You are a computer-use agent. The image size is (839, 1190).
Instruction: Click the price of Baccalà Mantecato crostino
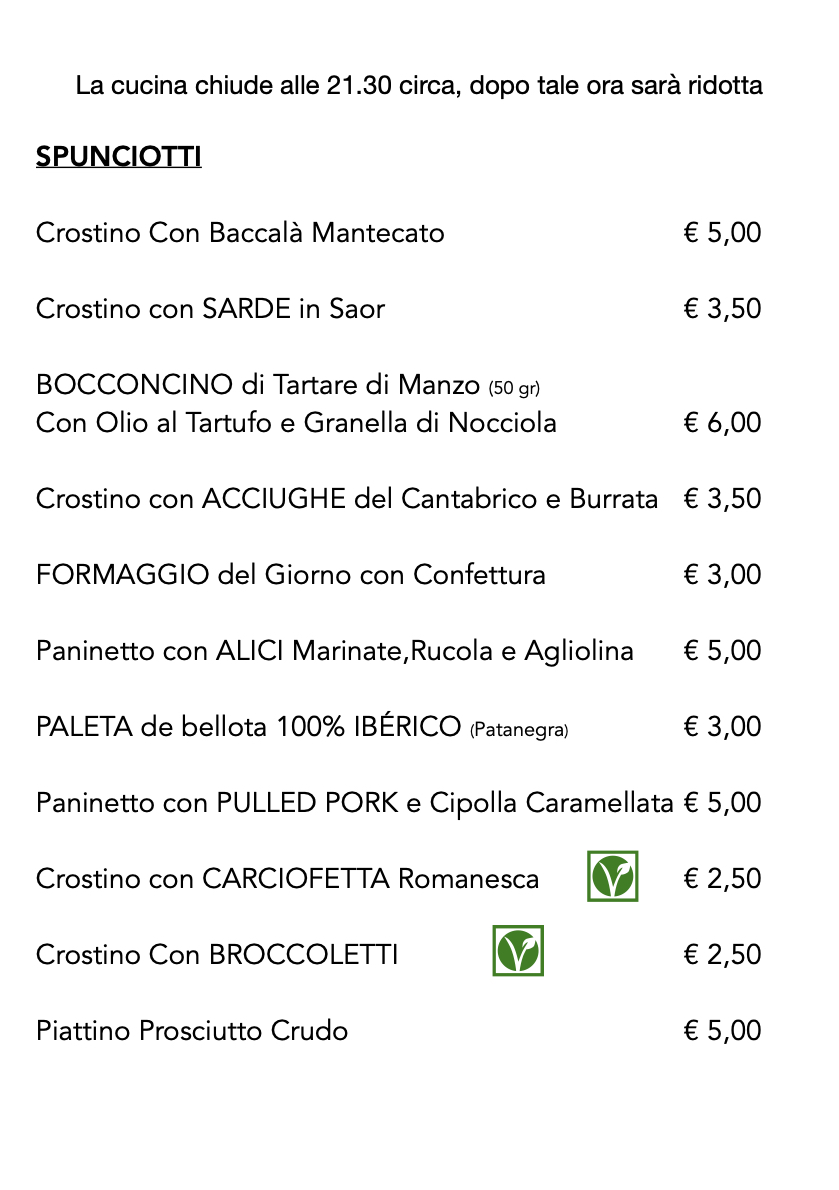(722, 232)
